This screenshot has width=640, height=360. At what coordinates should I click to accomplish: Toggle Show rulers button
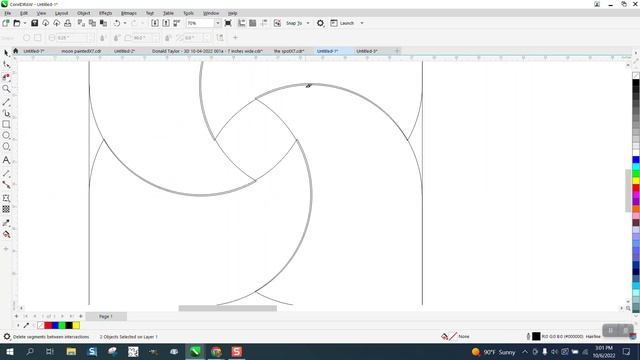(x=242, y=23)
